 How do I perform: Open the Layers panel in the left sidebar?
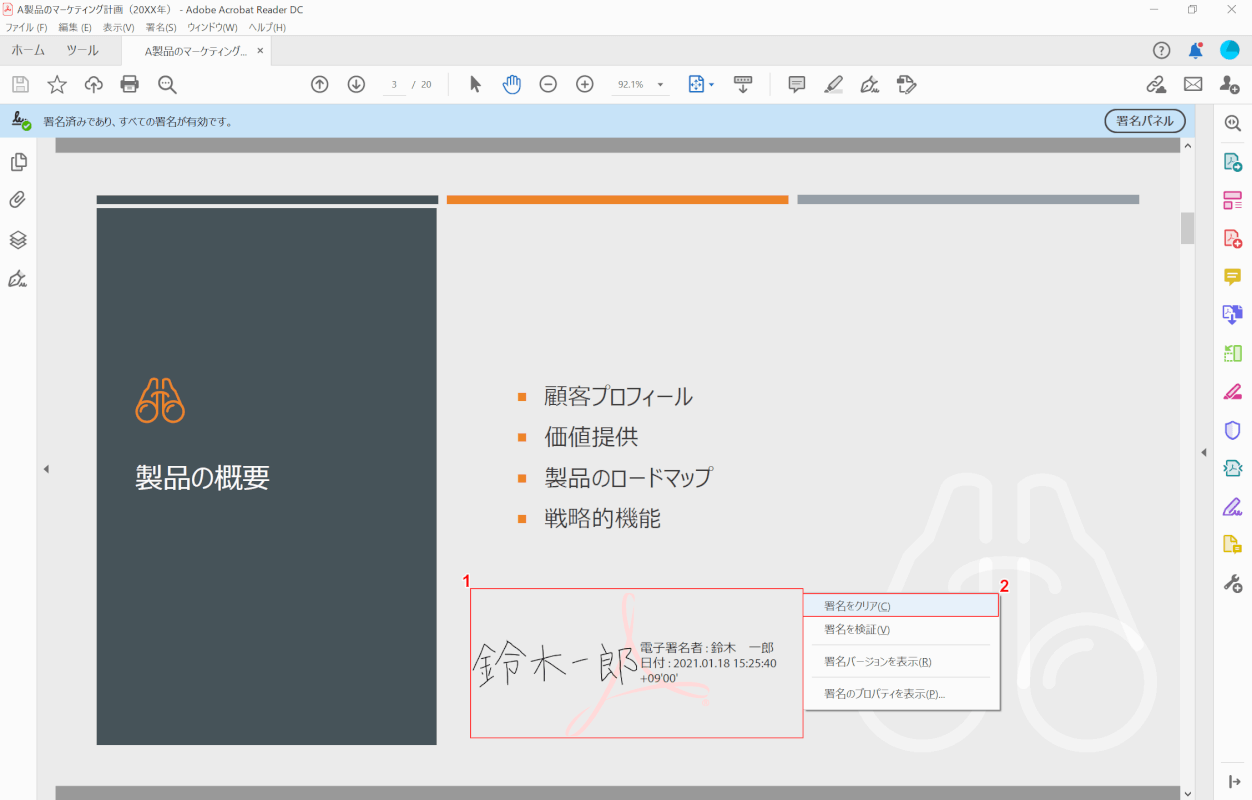[x=18, y=239]
